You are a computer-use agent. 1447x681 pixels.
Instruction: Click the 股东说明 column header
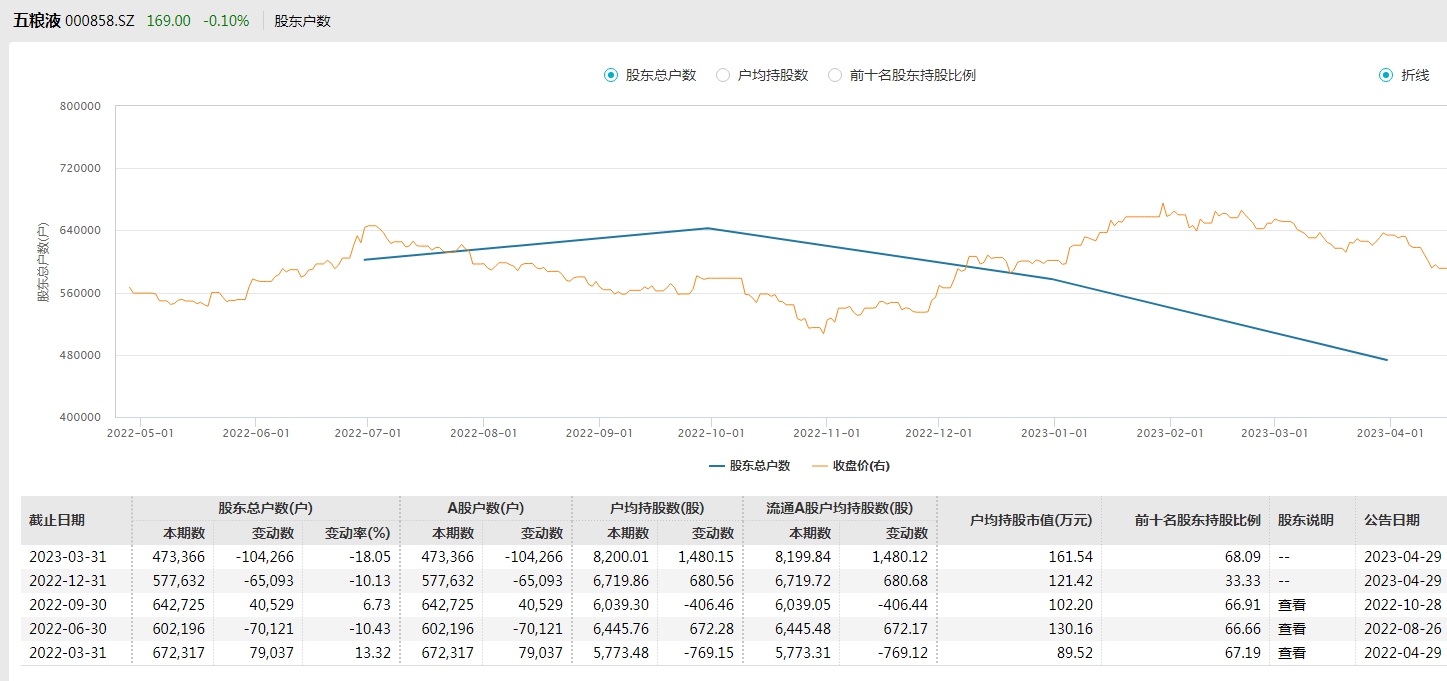click(1306, 520)
